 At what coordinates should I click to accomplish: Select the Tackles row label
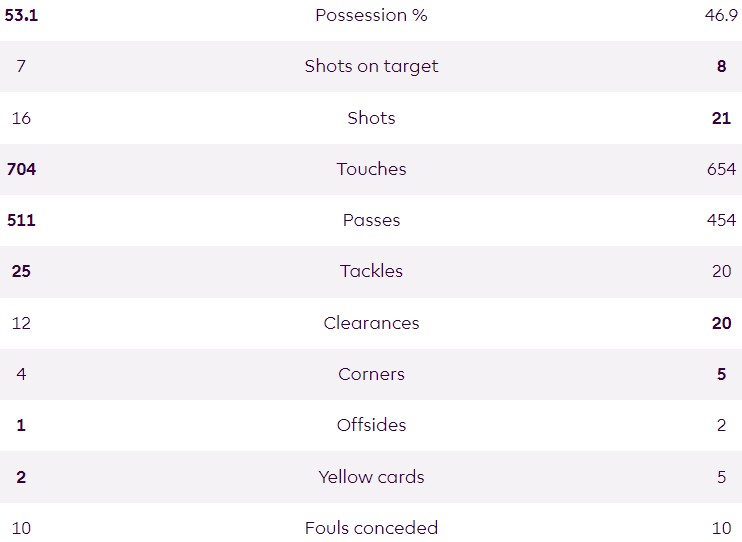coord(371,271)
